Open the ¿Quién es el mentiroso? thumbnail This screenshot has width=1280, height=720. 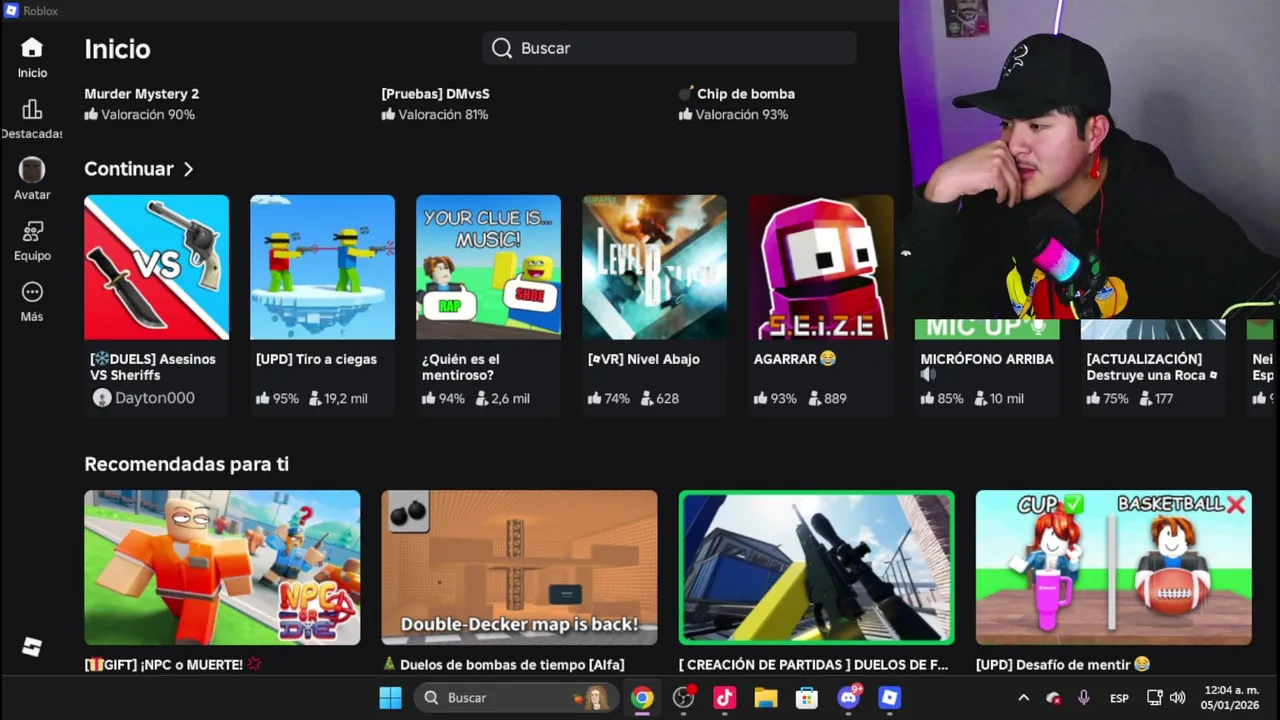488,267
